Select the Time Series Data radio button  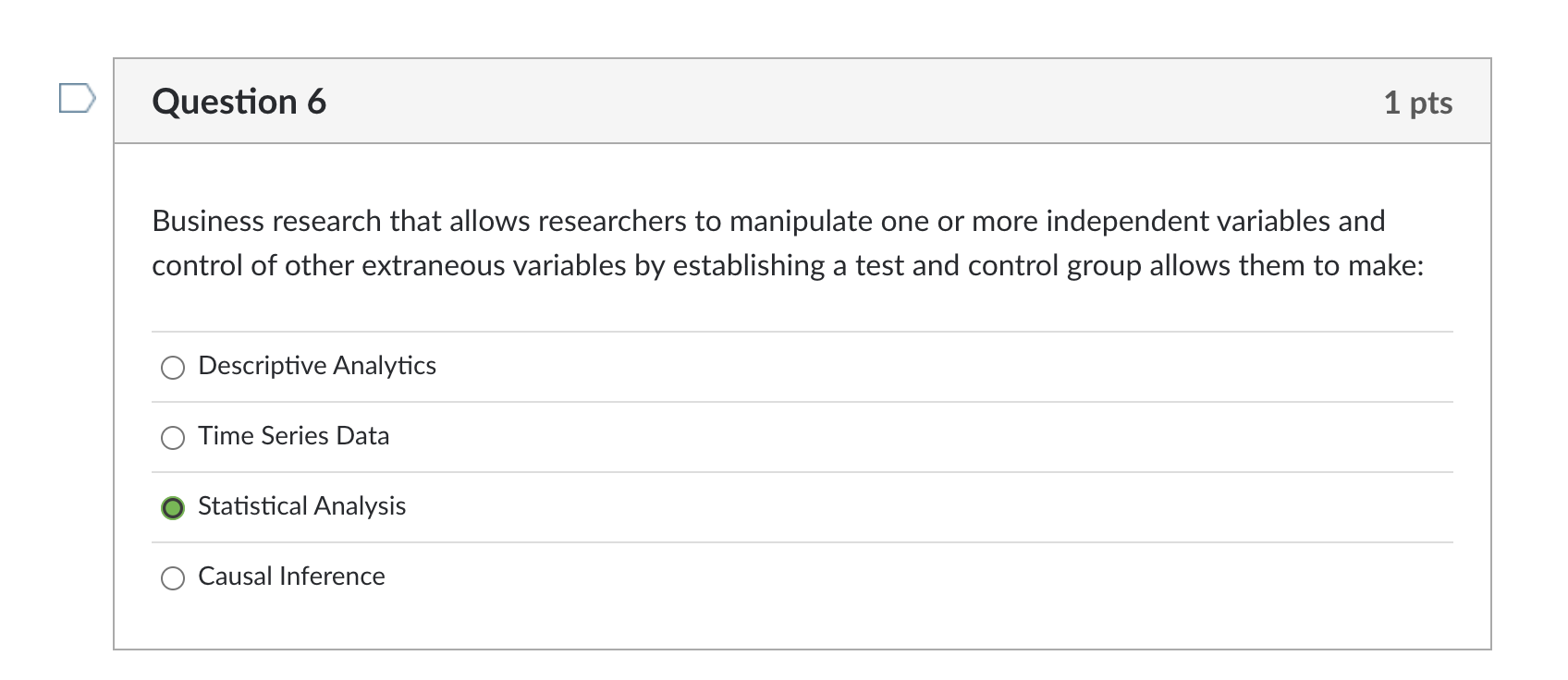click(x=173, y=438)
